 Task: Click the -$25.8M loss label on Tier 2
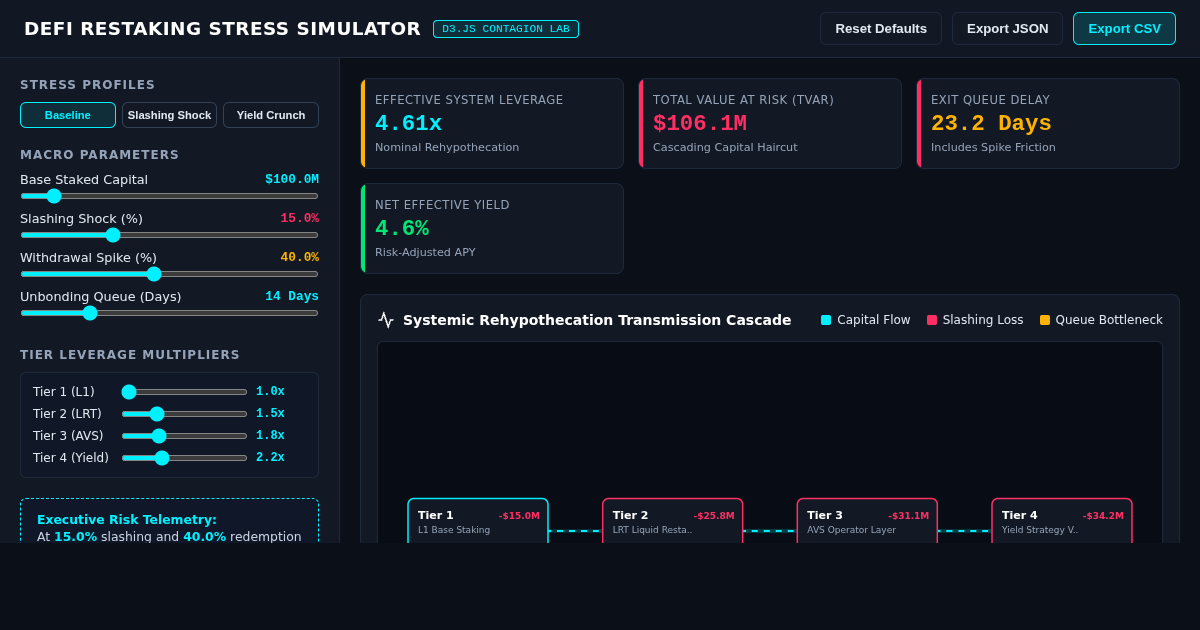pyautogui.click(x=714, y=516)
